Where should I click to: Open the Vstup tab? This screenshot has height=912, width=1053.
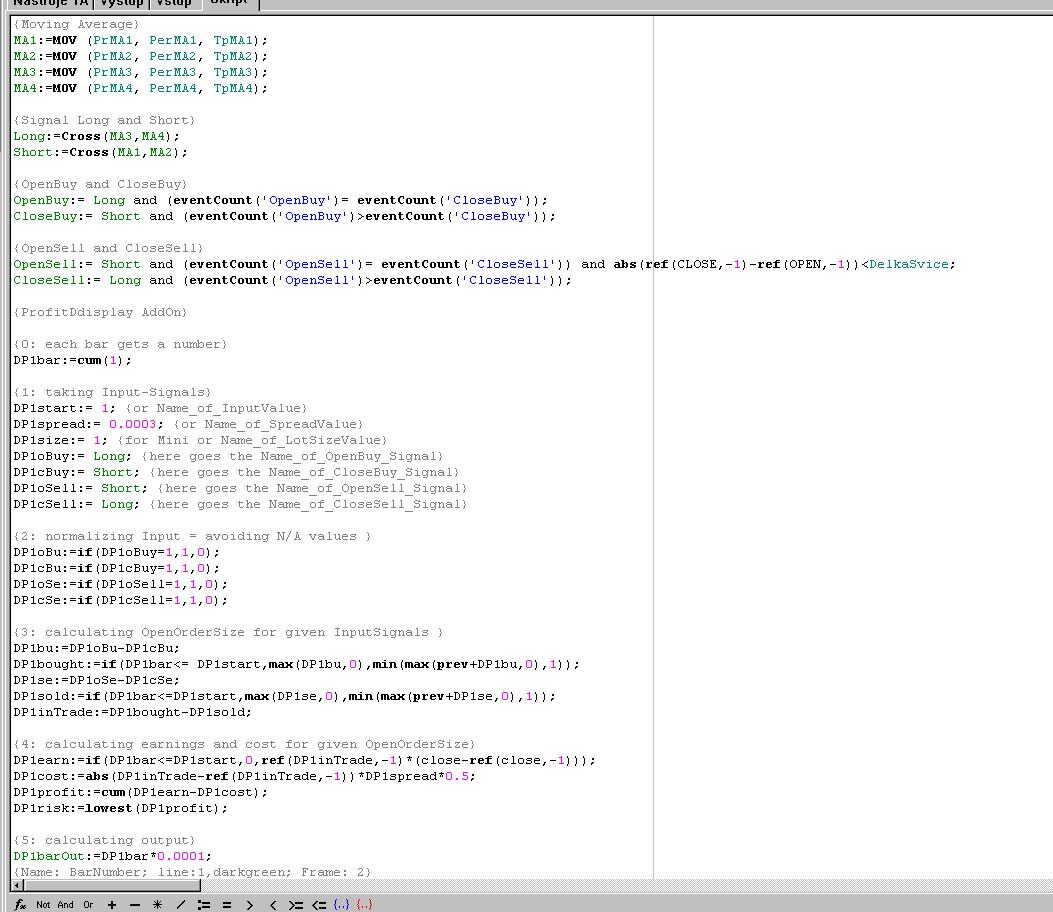click(x=174, y=4)
